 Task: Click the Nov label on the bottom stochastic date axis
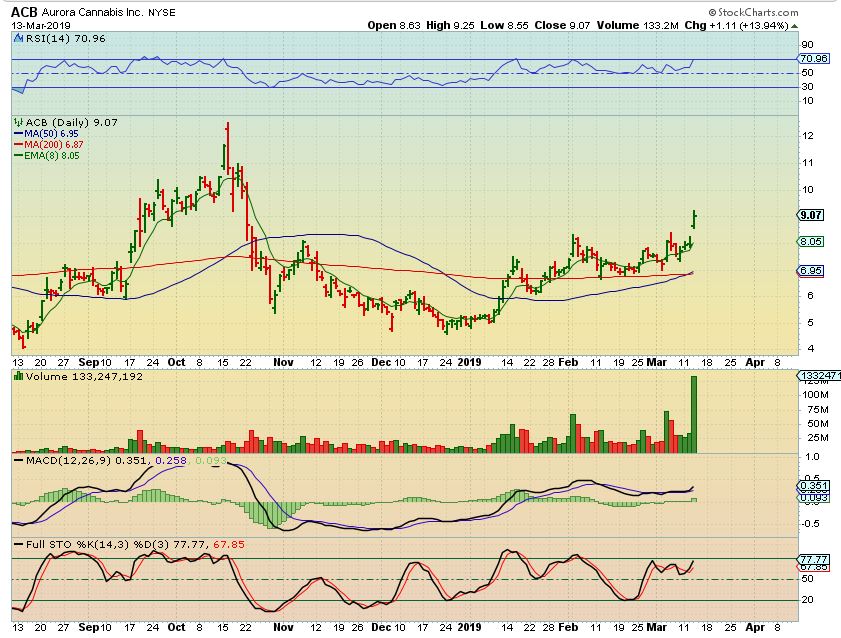283,627
